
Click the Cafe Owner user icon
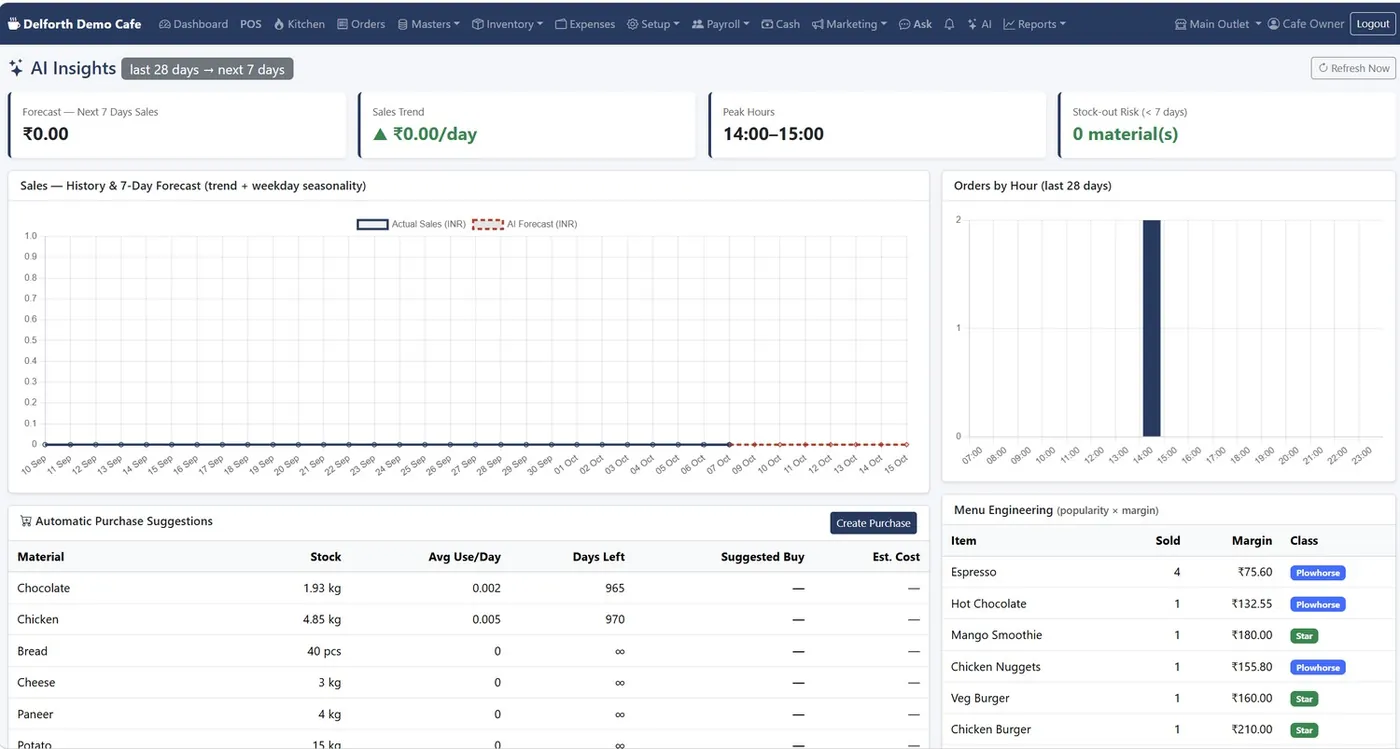(1273, 24)
